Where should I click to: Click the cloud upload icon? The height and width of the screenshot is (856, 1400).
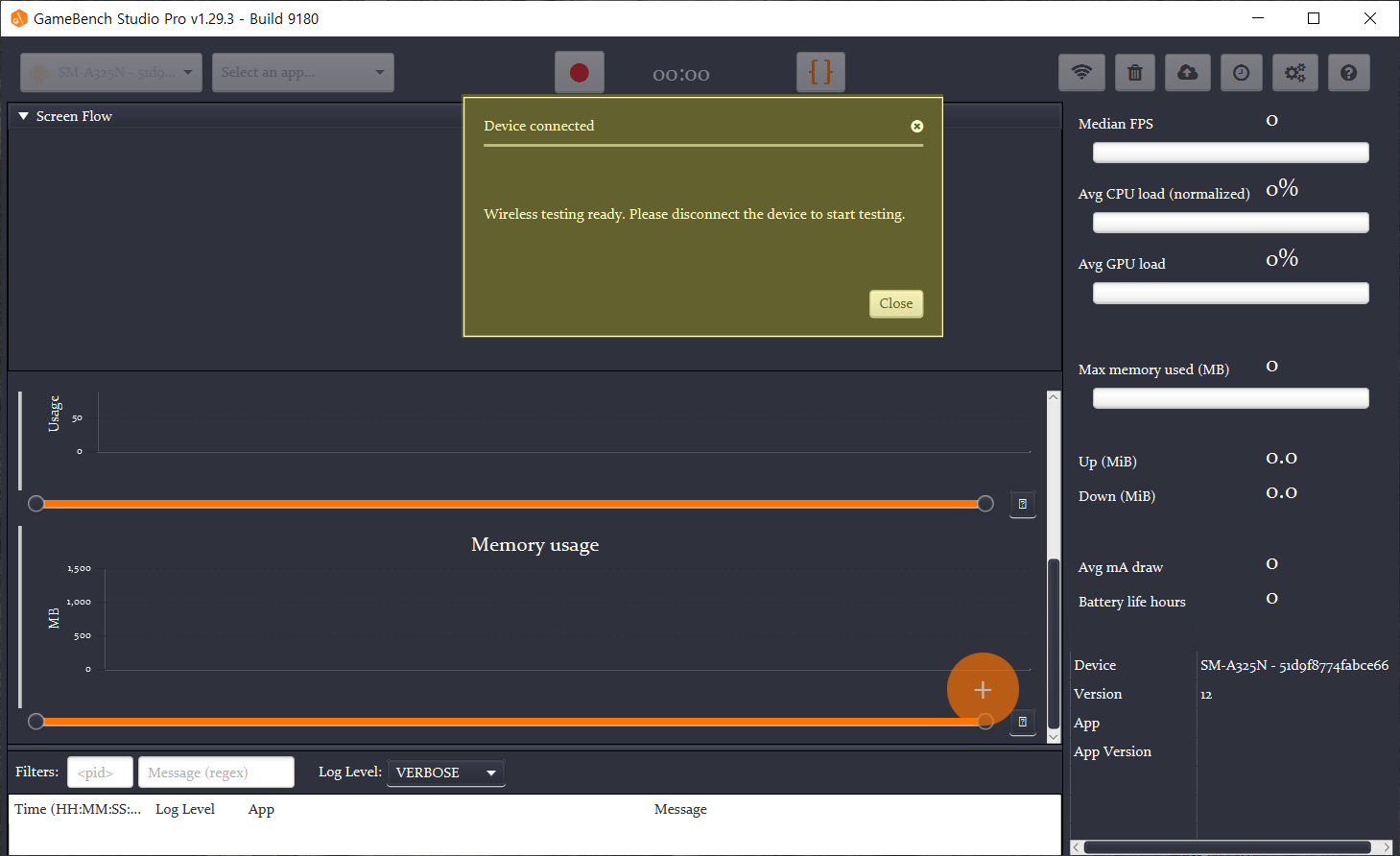coord(1188,73)
